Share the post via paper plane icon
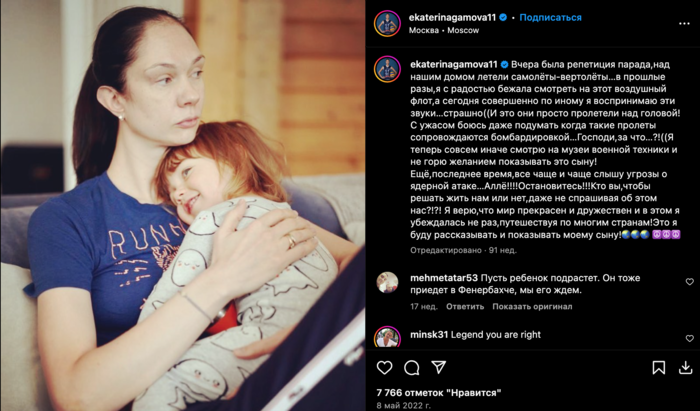Viewport: 700px width, 411px height. (x=439, y=367)
